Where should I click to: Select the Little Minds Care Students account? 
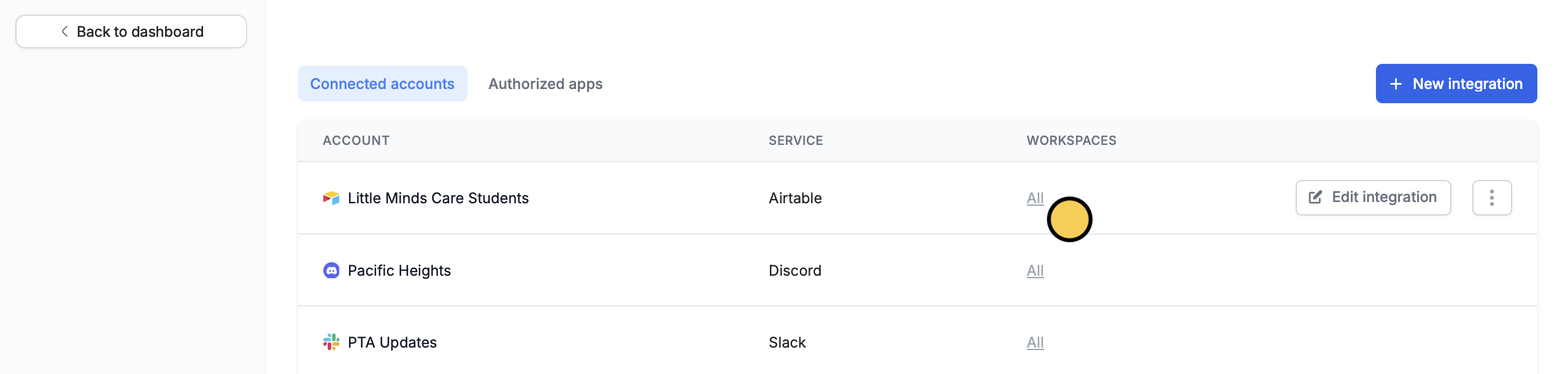click(x=438, y=198)
